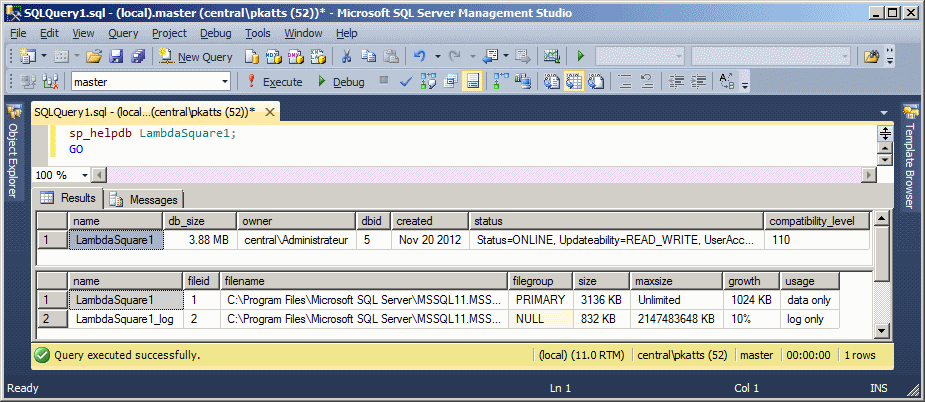The width and height of the screenshot is (925, 402).
Task: Open the active documents list arrow
Action: (x=883, y=112)
